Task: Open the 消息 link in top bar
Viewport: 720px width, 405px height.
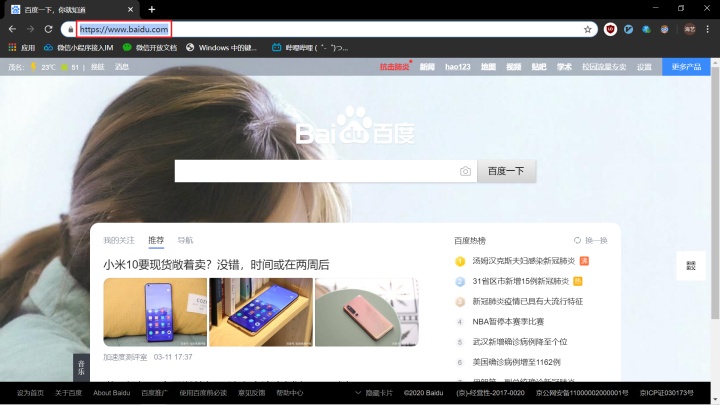Action: [x=122, y=67]
